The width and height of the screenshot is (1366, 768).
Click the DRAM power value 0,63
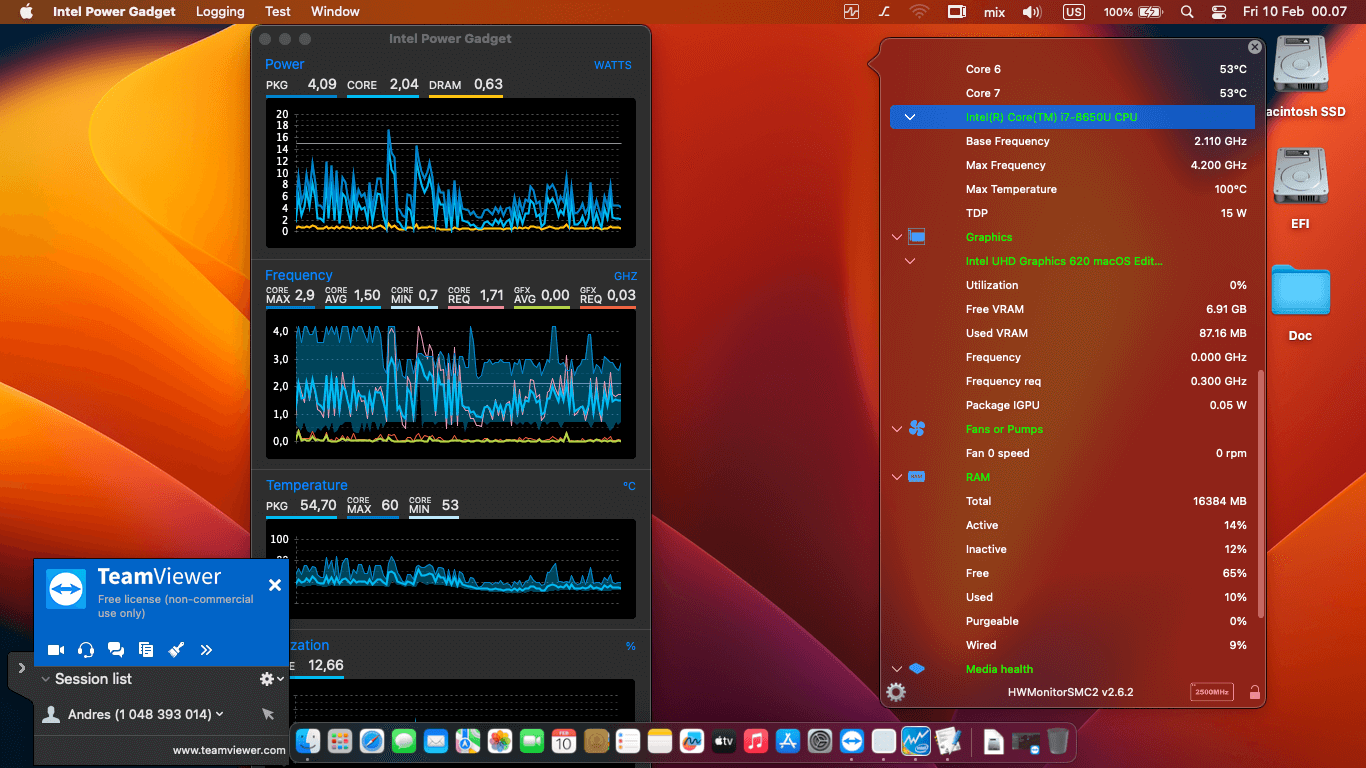tap(488, 84)
